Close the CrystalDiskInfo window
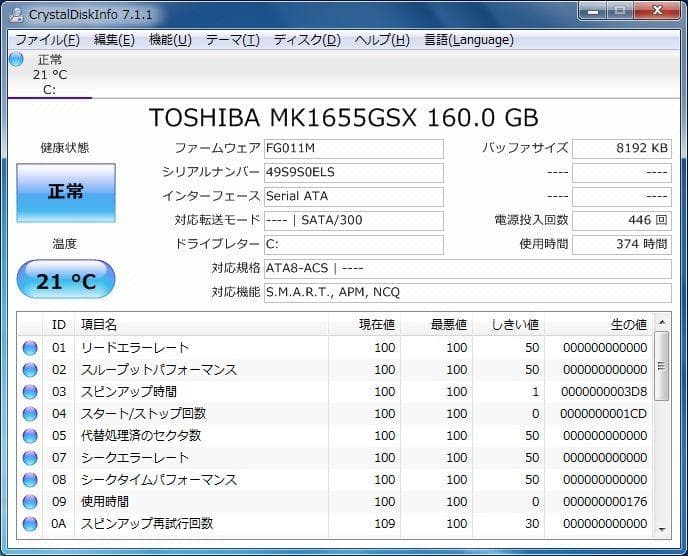This screenshot has width=688, height=556. 657,11
